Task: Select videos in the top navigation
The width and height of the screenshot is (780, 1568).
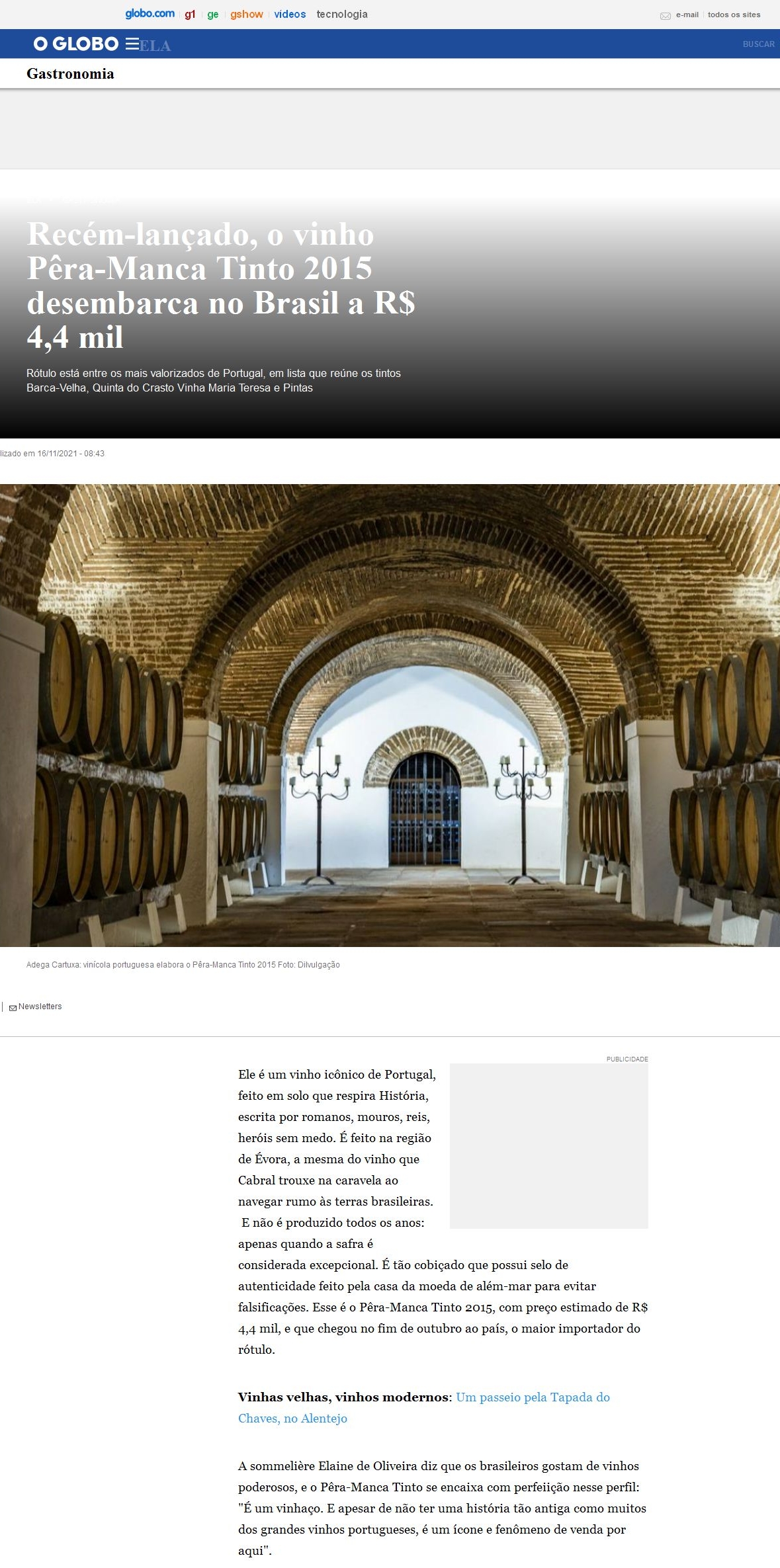Action: [x=290, y=15]
